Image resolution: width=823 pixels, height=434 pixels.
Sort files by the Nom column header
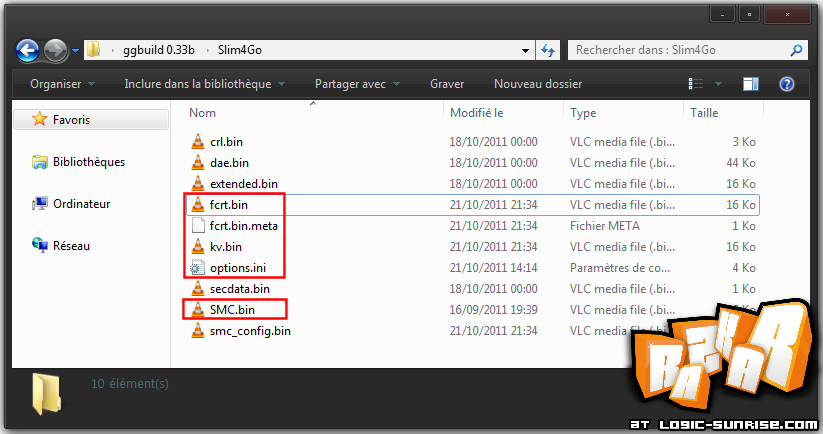pyautogui.click(x=203, y=113)
